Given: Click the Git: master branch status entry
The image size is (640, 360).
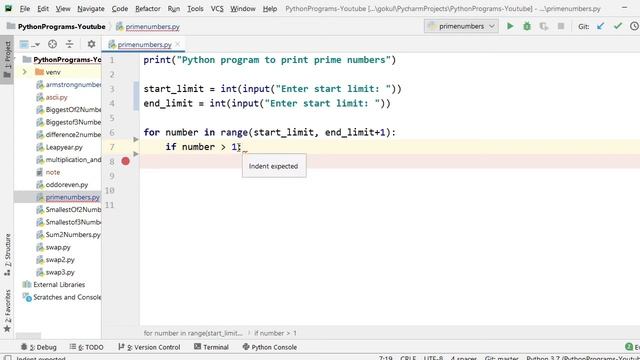Looking at the screenshot, I should pyautogui.click(x=502, y=358).
